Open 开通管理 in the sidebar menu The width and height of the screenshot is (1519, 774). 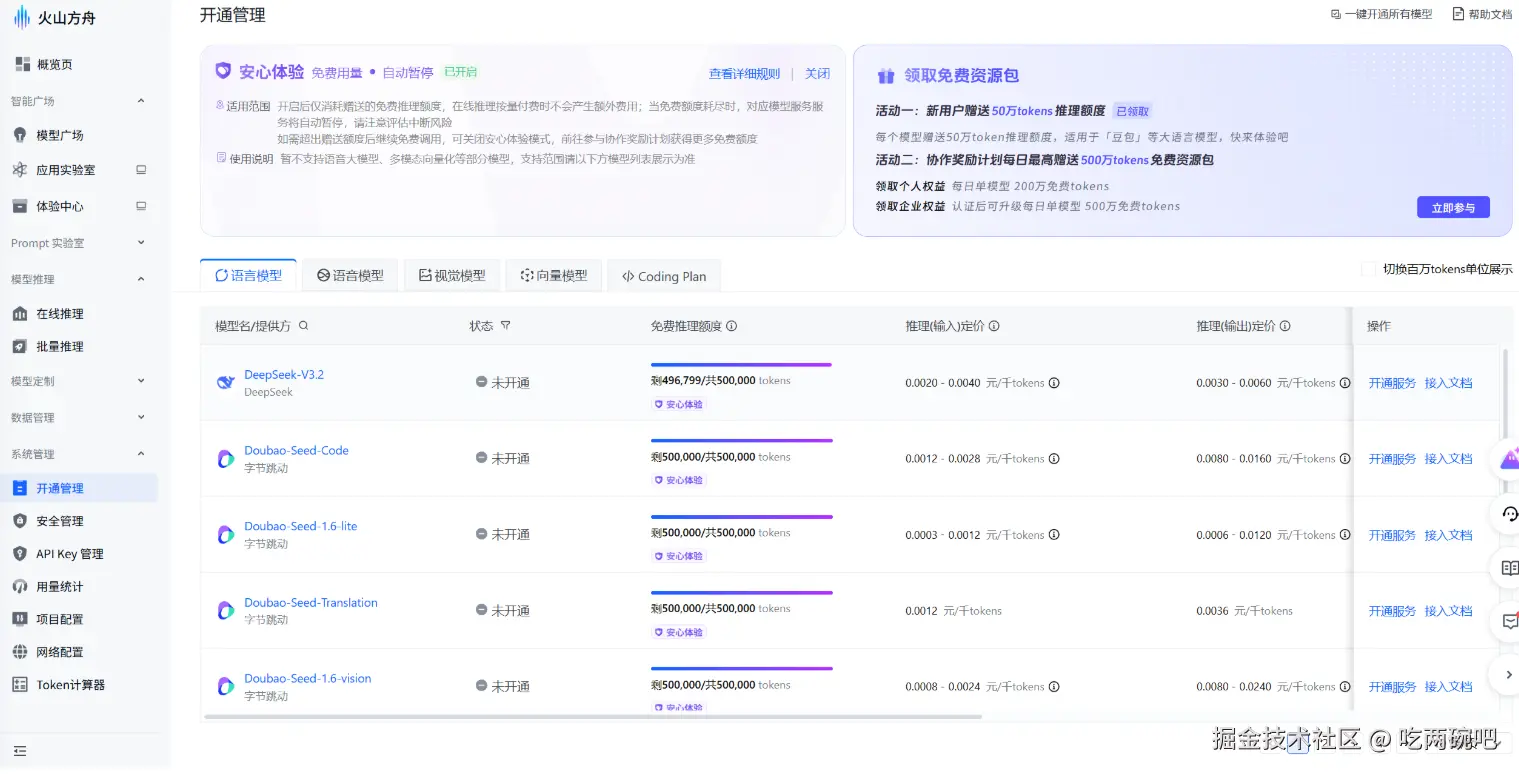pos(79,488)
